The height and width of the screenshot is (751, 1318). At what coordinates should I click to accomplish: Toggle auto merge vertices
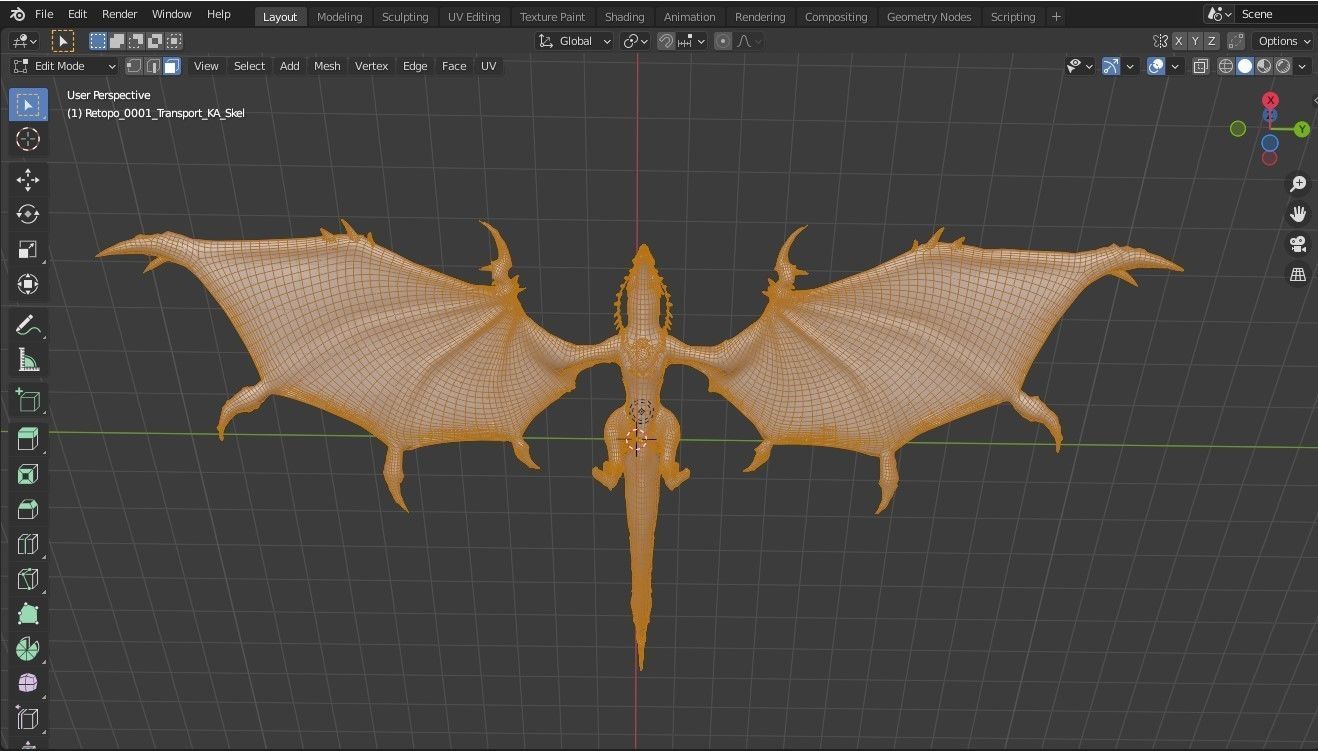click(x=1237, y=41)
